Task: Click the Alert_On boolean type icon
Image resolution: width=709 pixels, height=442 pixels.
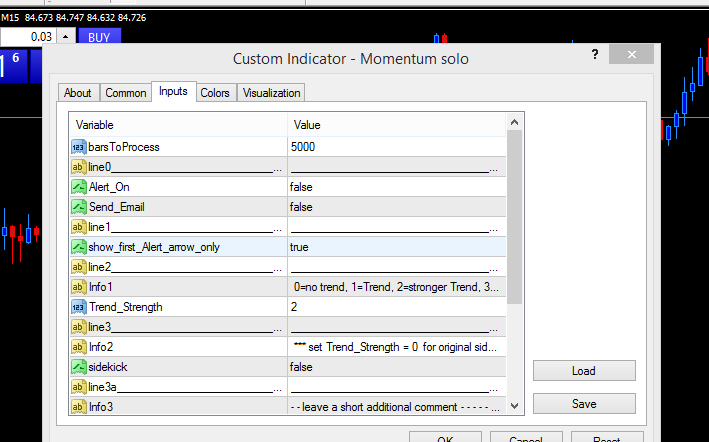Action: pyautogui.click(x=79, y=187)
